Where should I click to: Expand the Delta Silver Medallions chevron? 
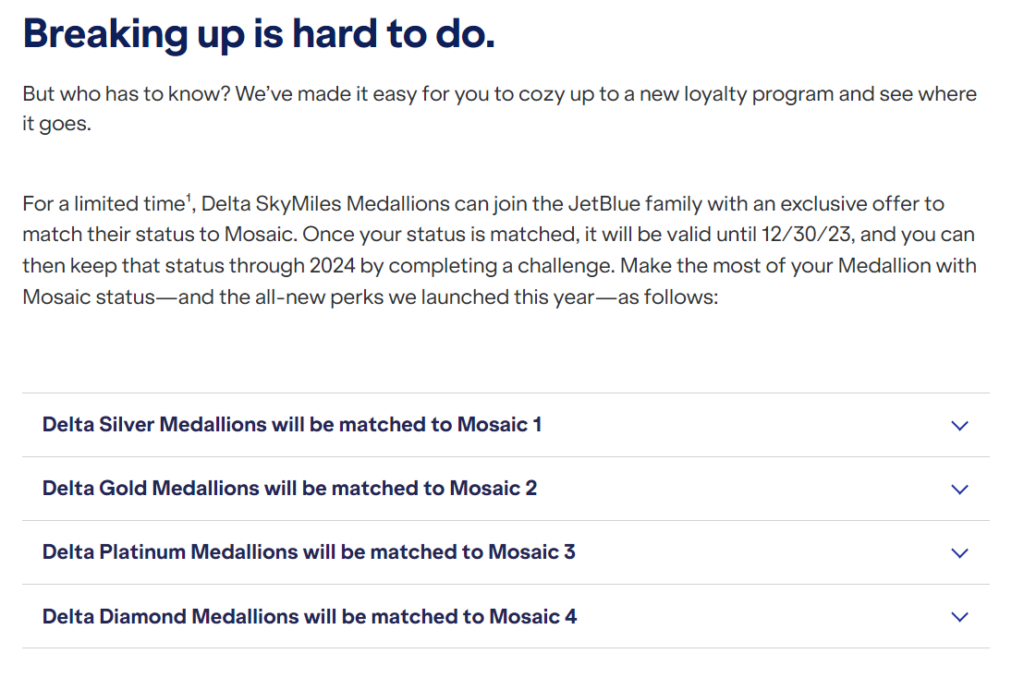[959, 426]
